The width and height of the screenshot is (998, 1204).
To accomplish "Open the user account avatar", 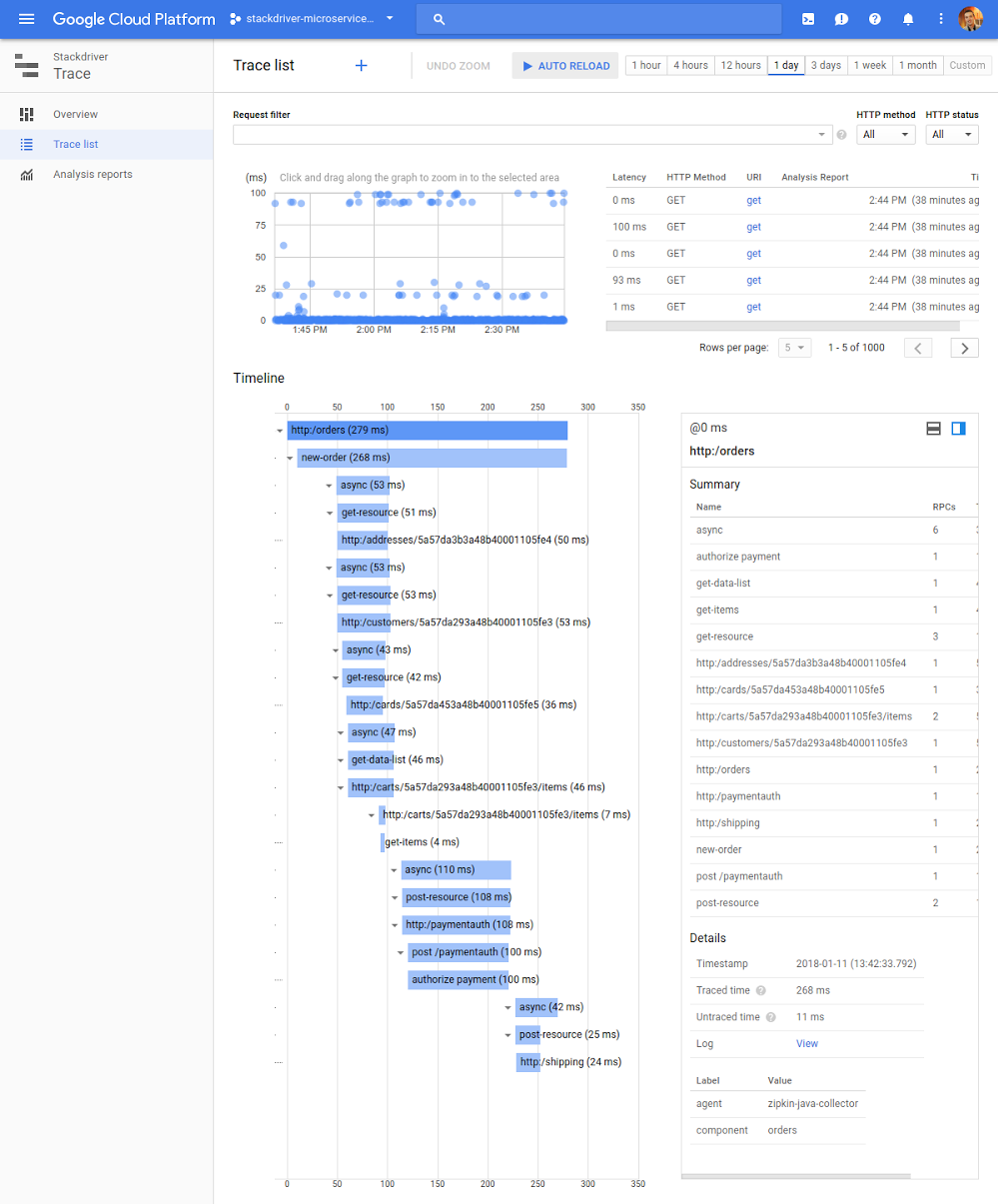I will [x=971, y=19].
